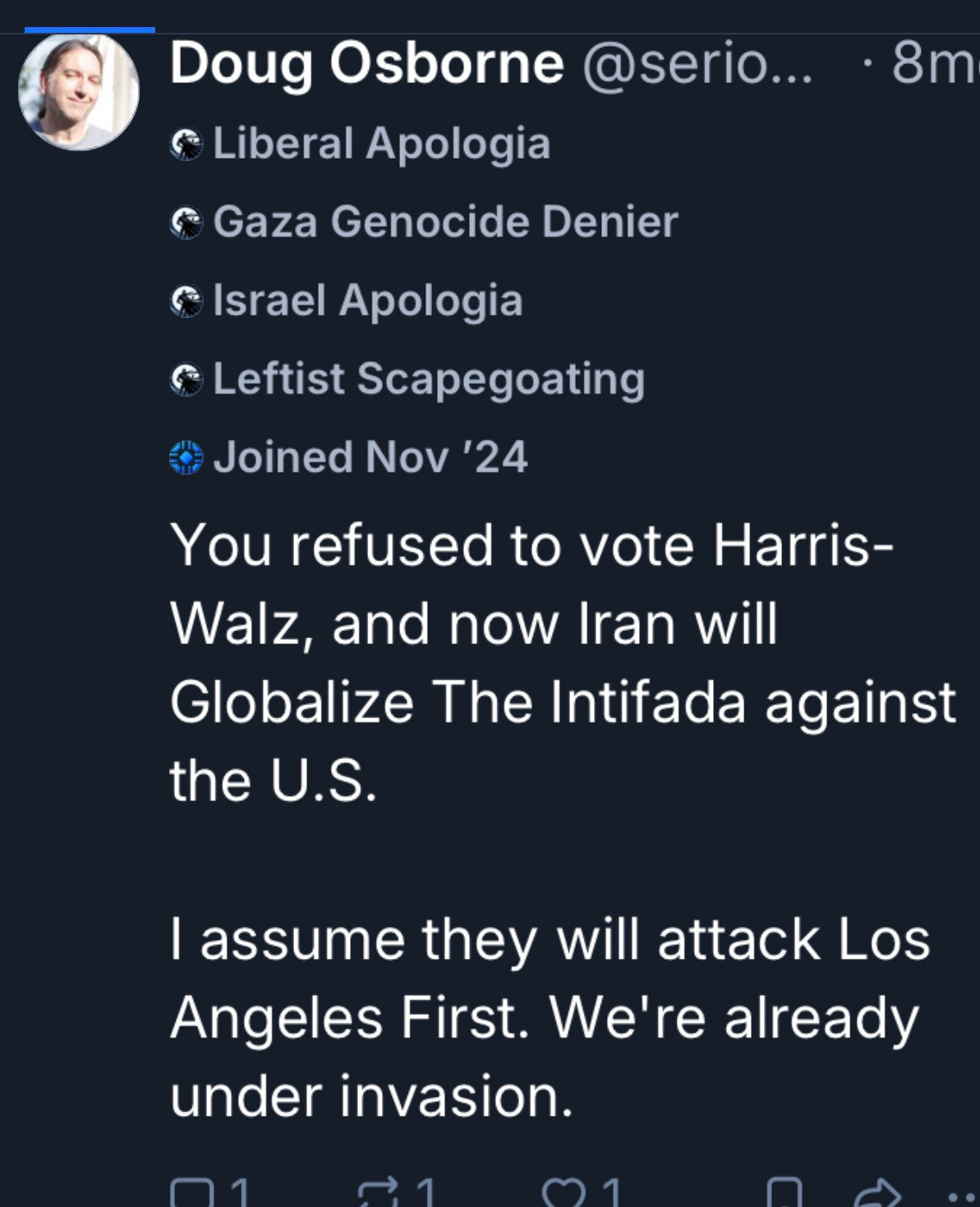The height and width of the screenshot is (1207, 980).
Task: Bookmark this post
Action: click(x=784, y=1193)
